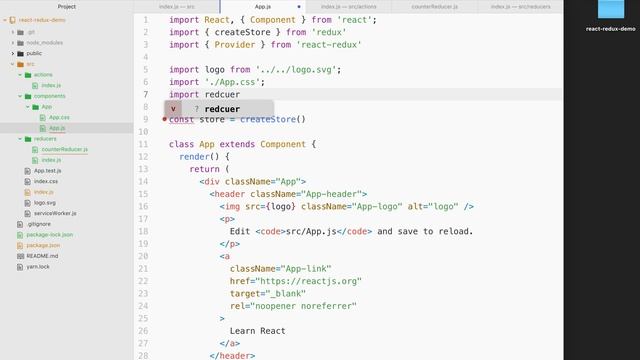Click the typed 'redcuer' word on line 7
The height and width of the screenshot is (360, 640).
pos(222,94)
